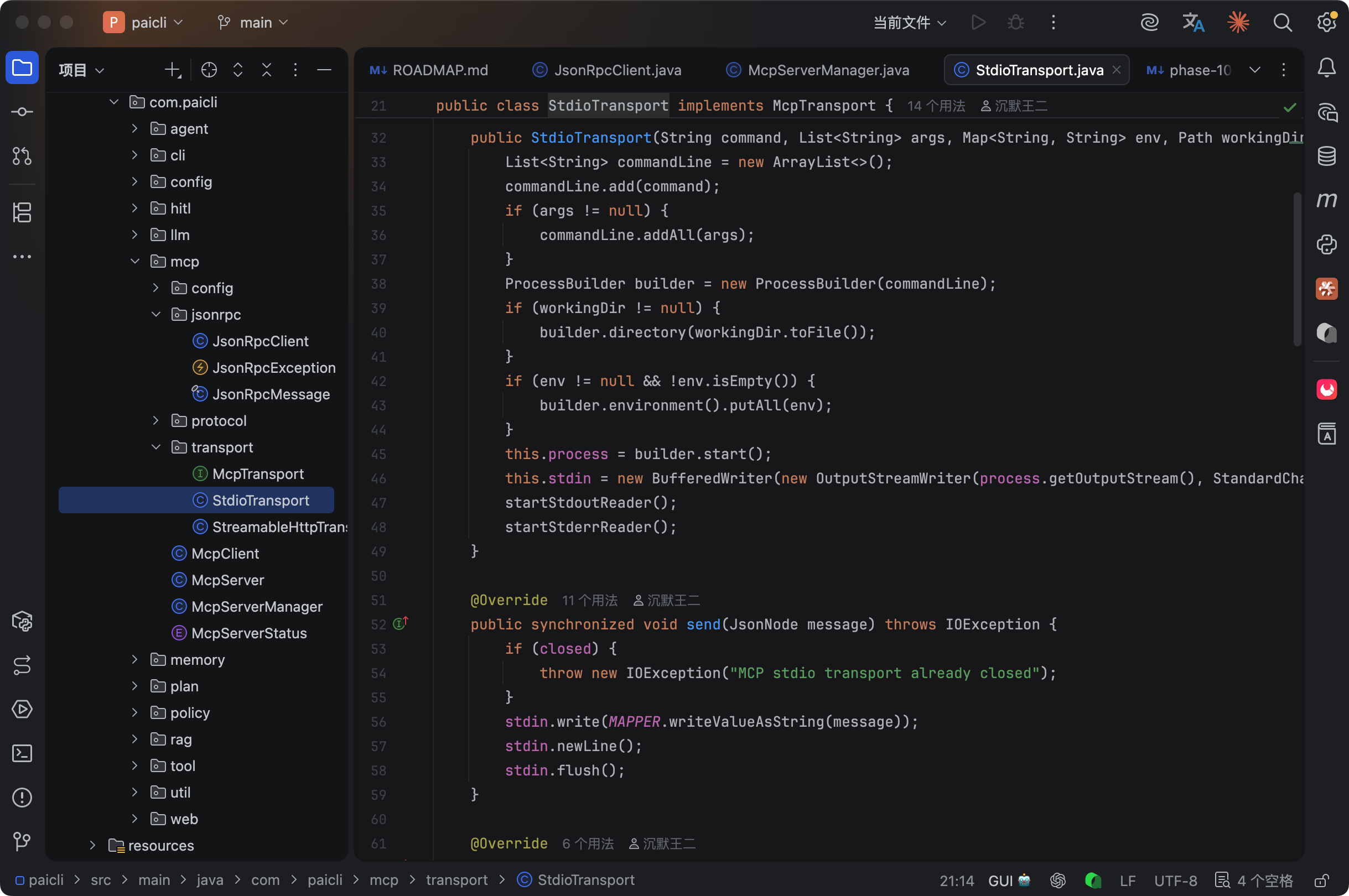Switch to the JsonRpcClient.java tab
The width and height of the screenshot is (1349, 896).
tap(607, 70)
